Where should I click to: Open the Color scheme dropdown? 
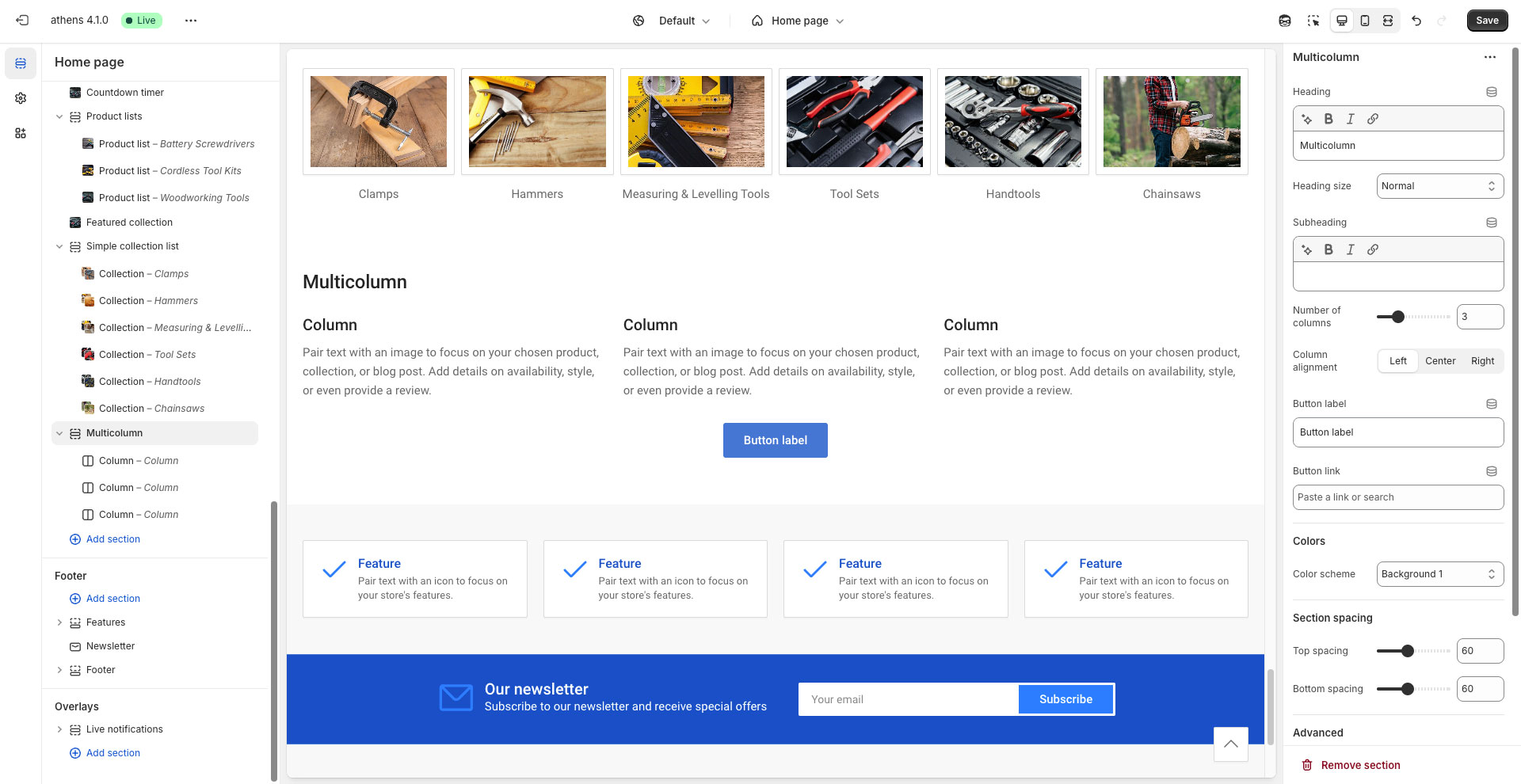[1439, 574]
